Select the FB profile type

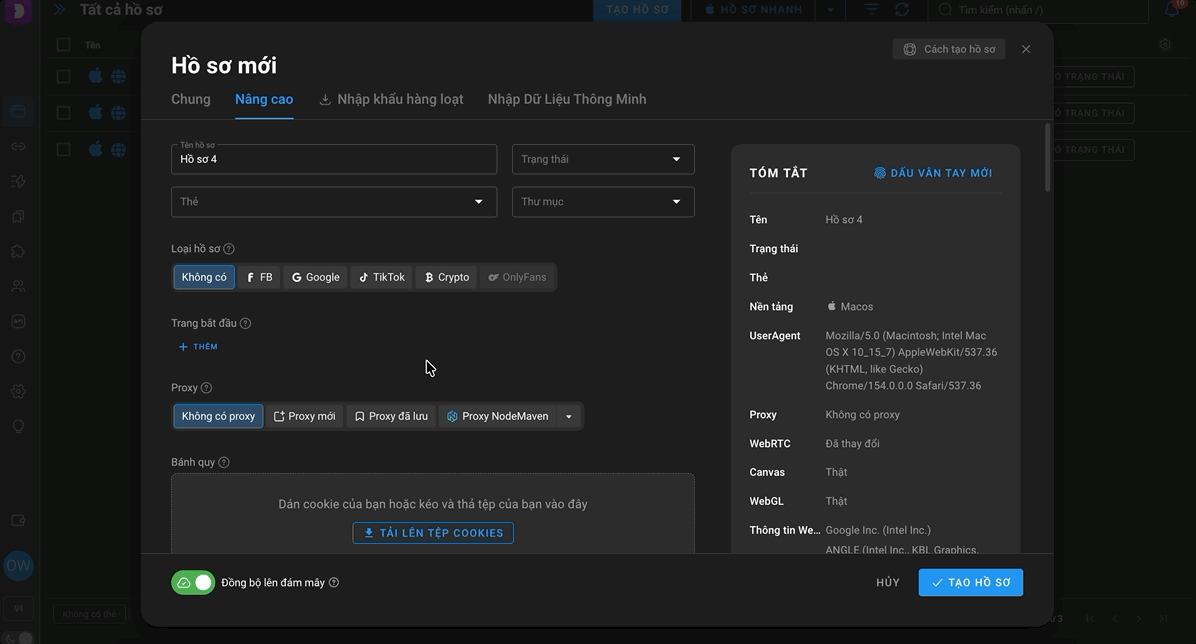259,277
